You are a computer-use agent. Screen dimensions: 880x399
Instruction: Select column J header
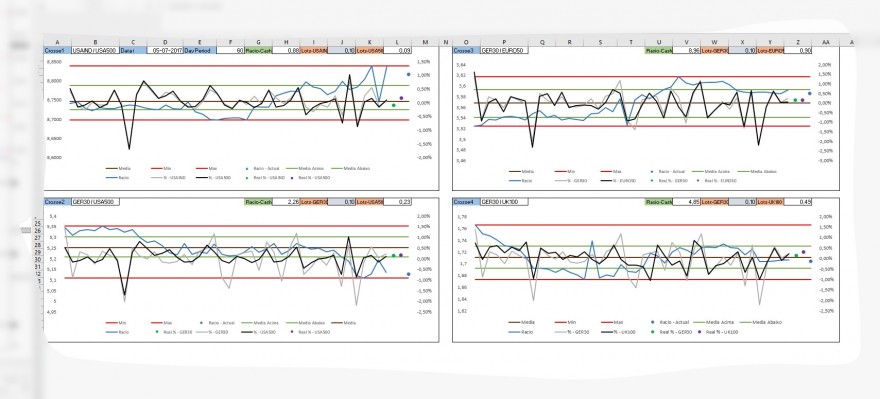(341, 42)
